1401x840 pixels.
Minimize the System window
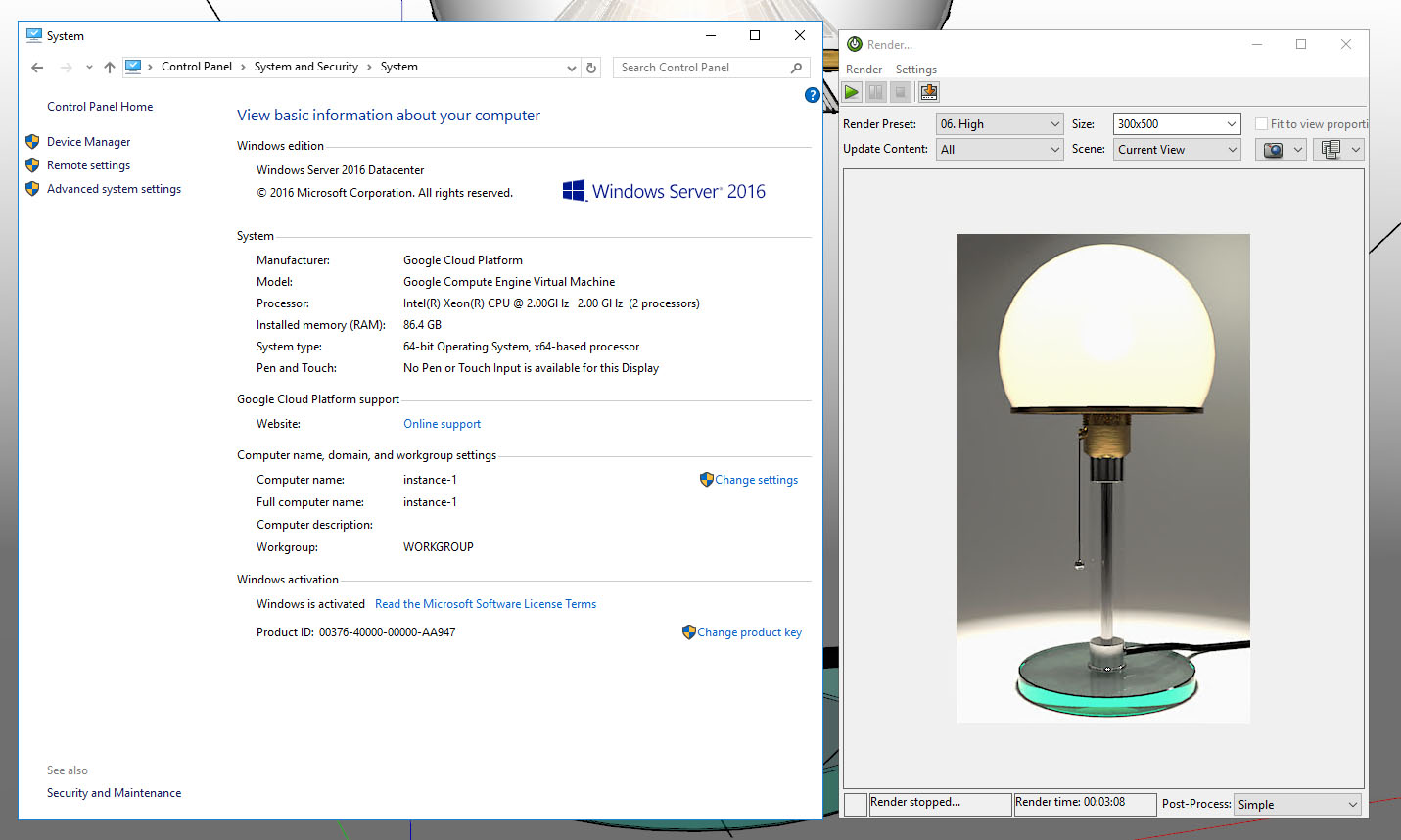point(711,35)
